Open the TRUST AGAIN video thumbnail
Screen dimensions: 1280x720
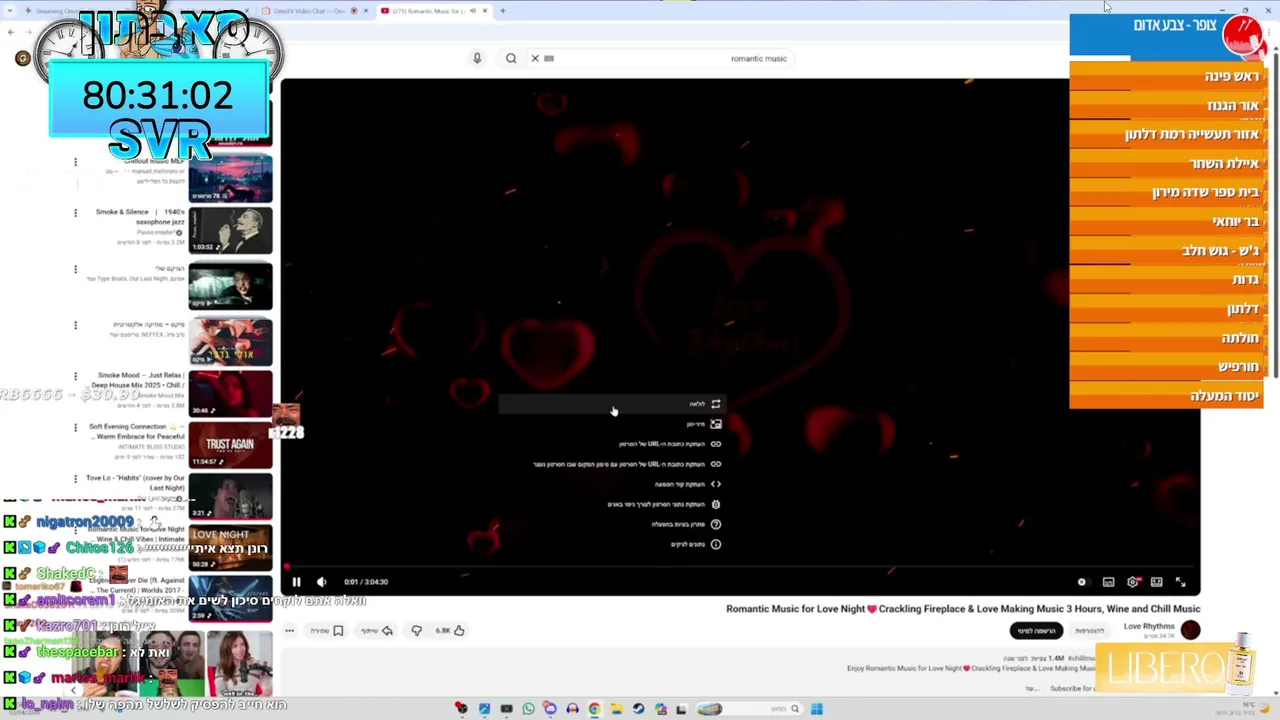[230, 445]
